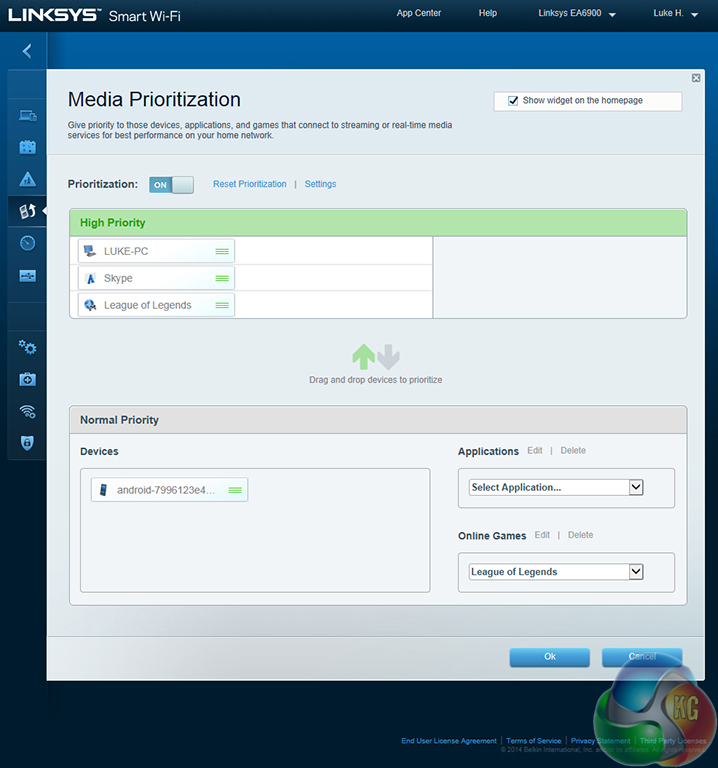
Task: Open the Select Application dropdown
Action: [x=556, y=487]
